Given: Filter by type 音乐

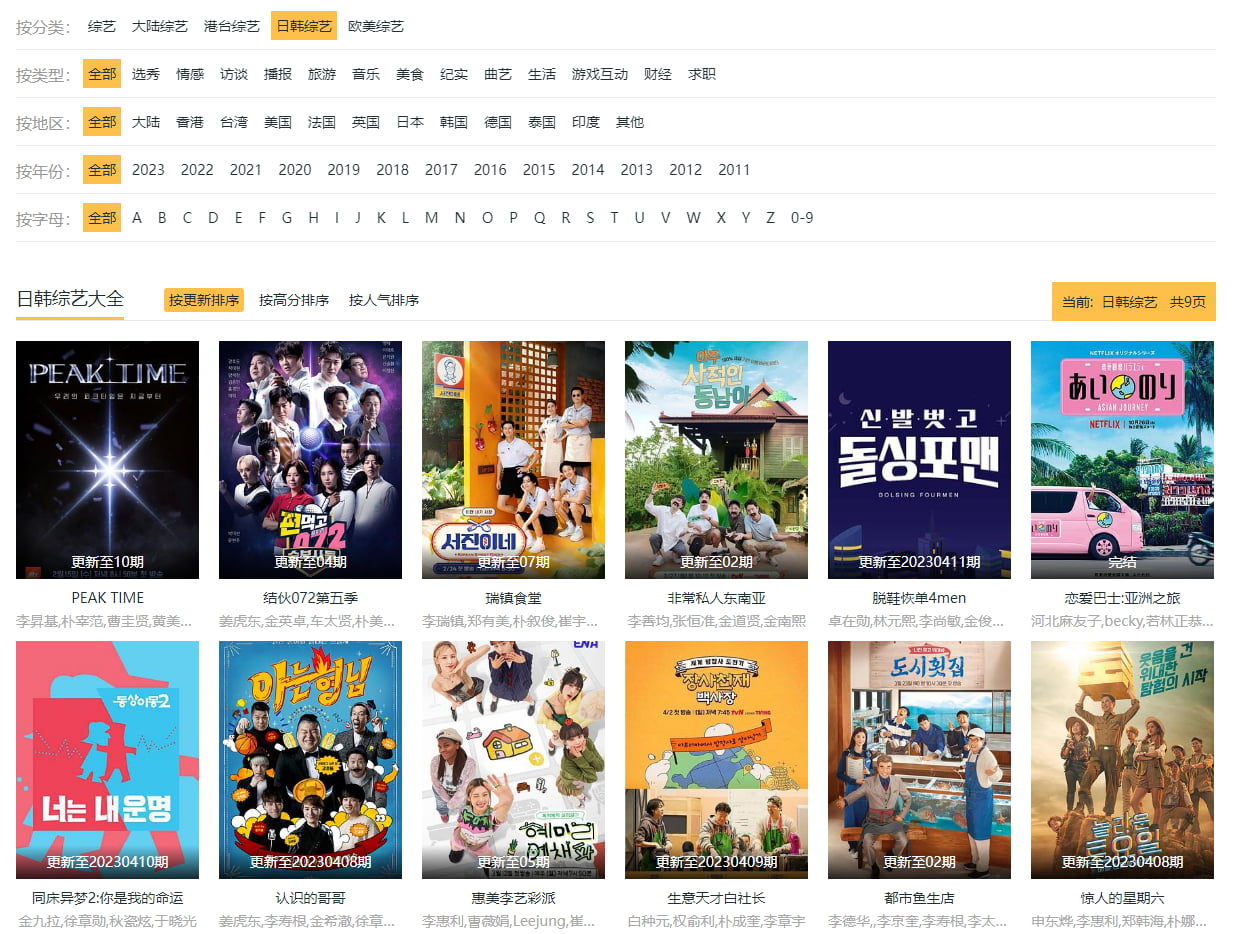Looking at the screenshot, I should click(366, 74).
